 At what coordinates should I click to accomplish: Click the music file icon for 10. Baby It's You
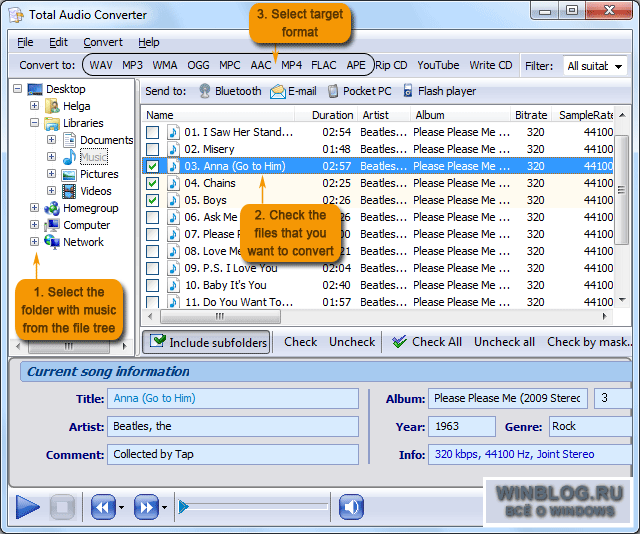point(173,285)
